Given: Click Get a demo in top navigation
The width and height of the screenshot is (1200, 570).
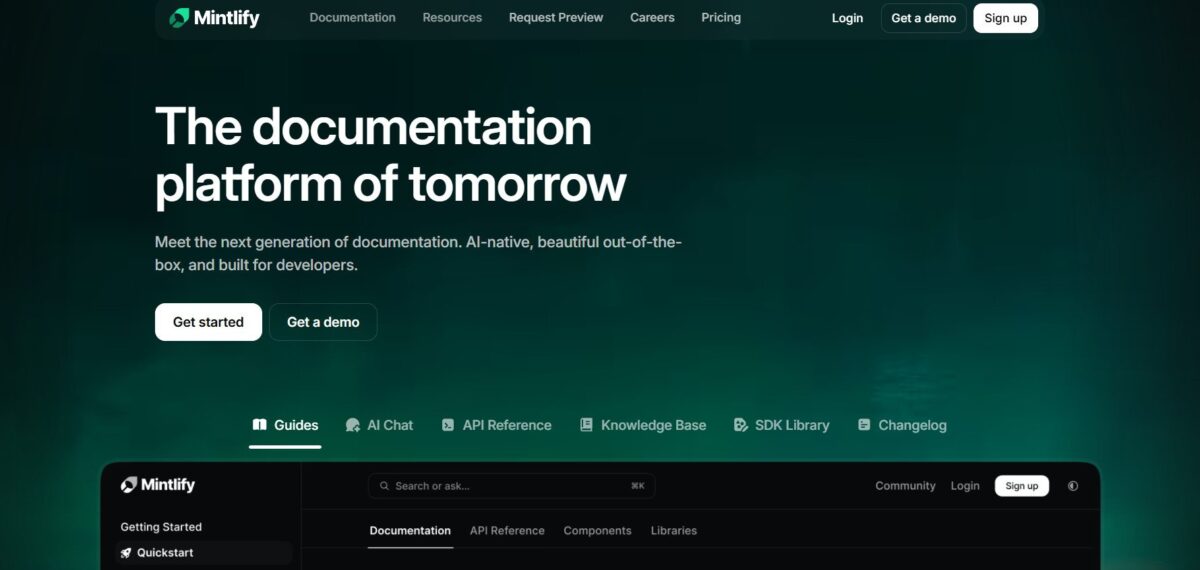Looking at the screenshot, I should click(923, 18).
